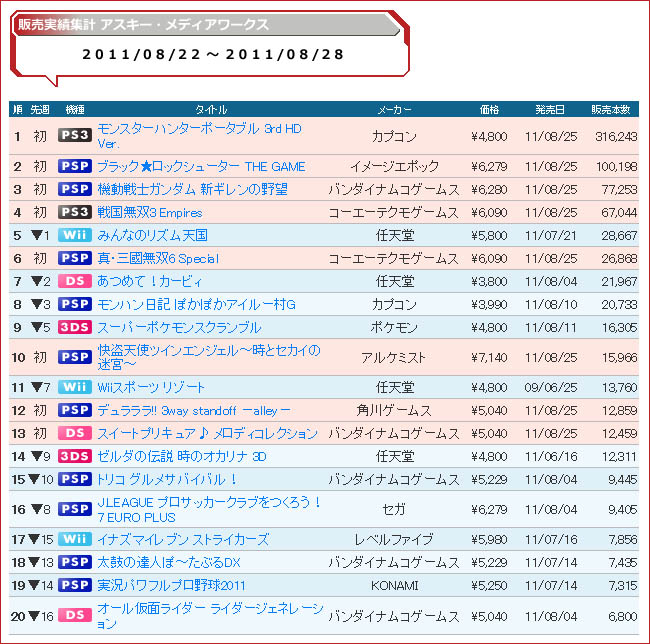Click the PSP badge for 太鼓の達人ぽ〜たぶるDX
Screen dimensions: 650x644
point(75,562)
